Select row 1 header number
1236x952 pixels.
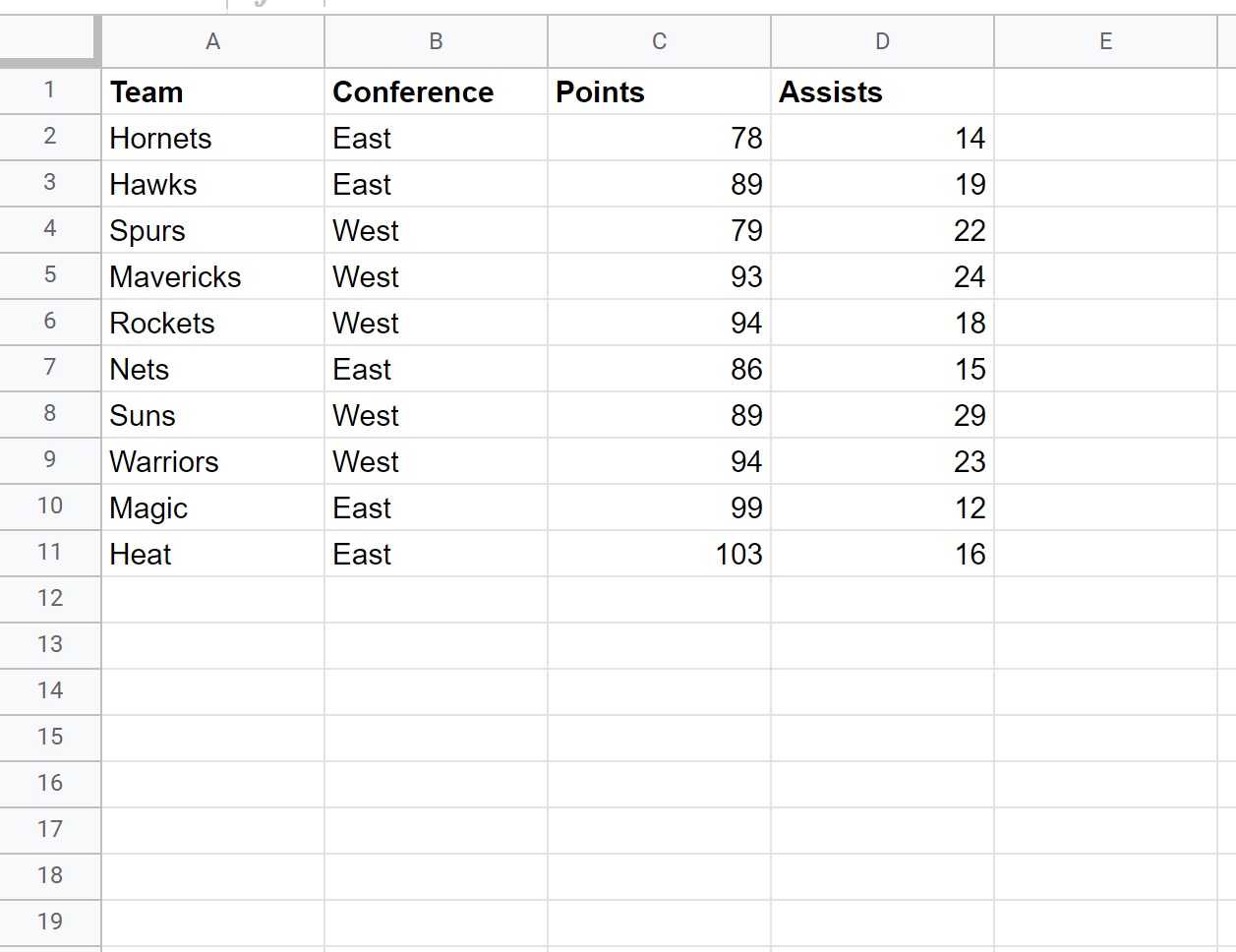[x=49, y=90]
